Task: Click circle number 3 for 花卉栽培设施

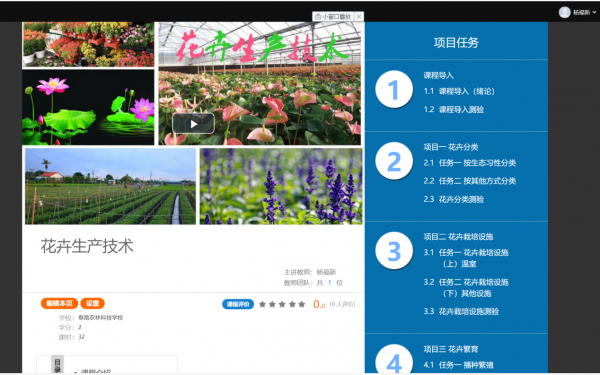Action: point(394,251)
